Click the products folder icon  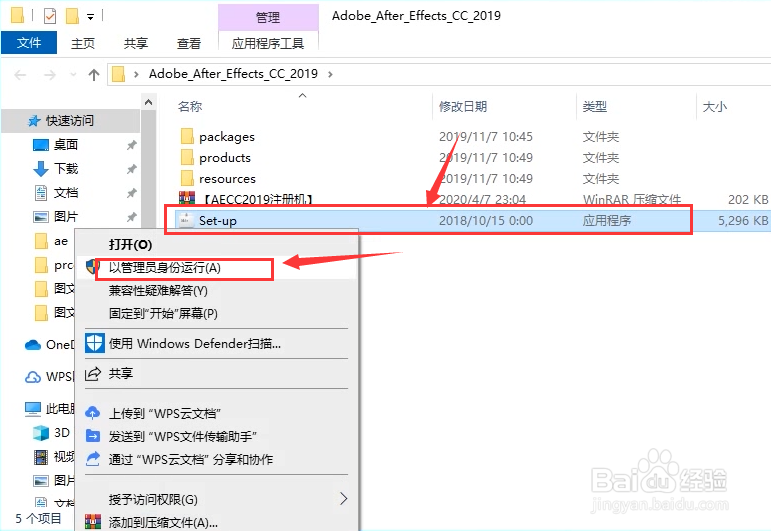pos(187,157)
